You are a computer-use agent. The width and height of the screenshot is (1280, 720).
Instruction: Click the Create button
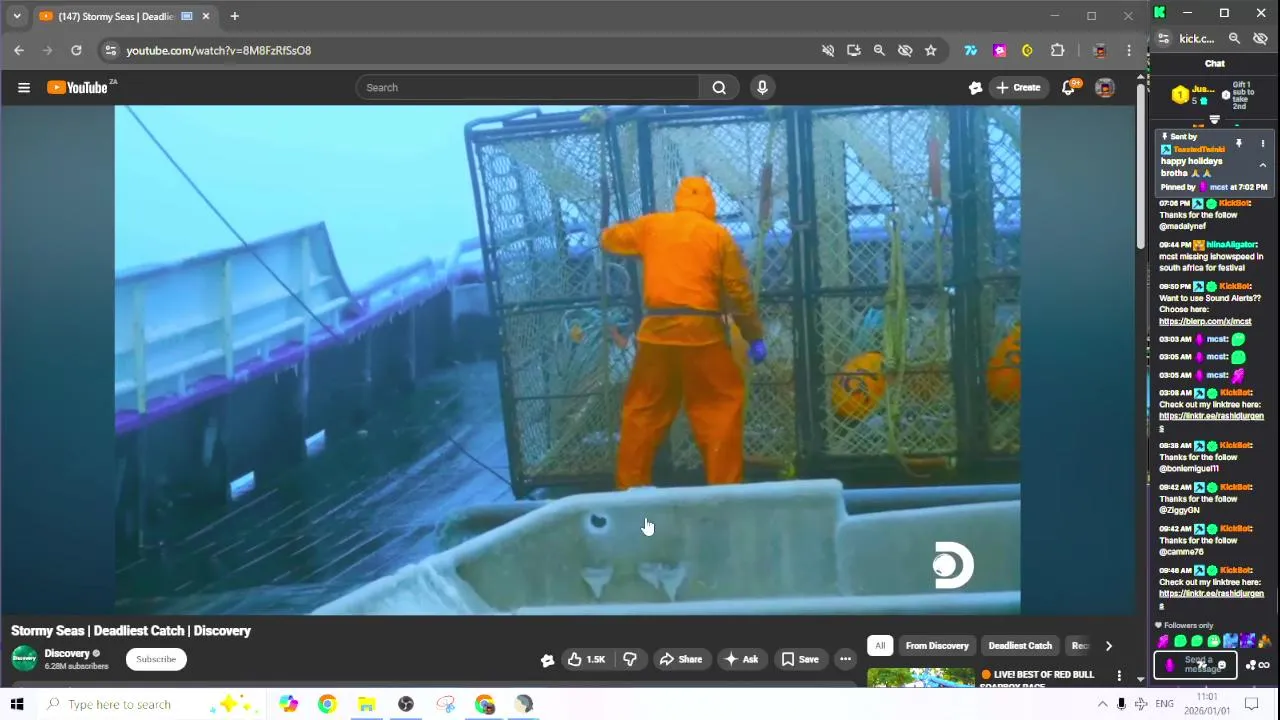pyautogui.click(x=1018, y=88)
